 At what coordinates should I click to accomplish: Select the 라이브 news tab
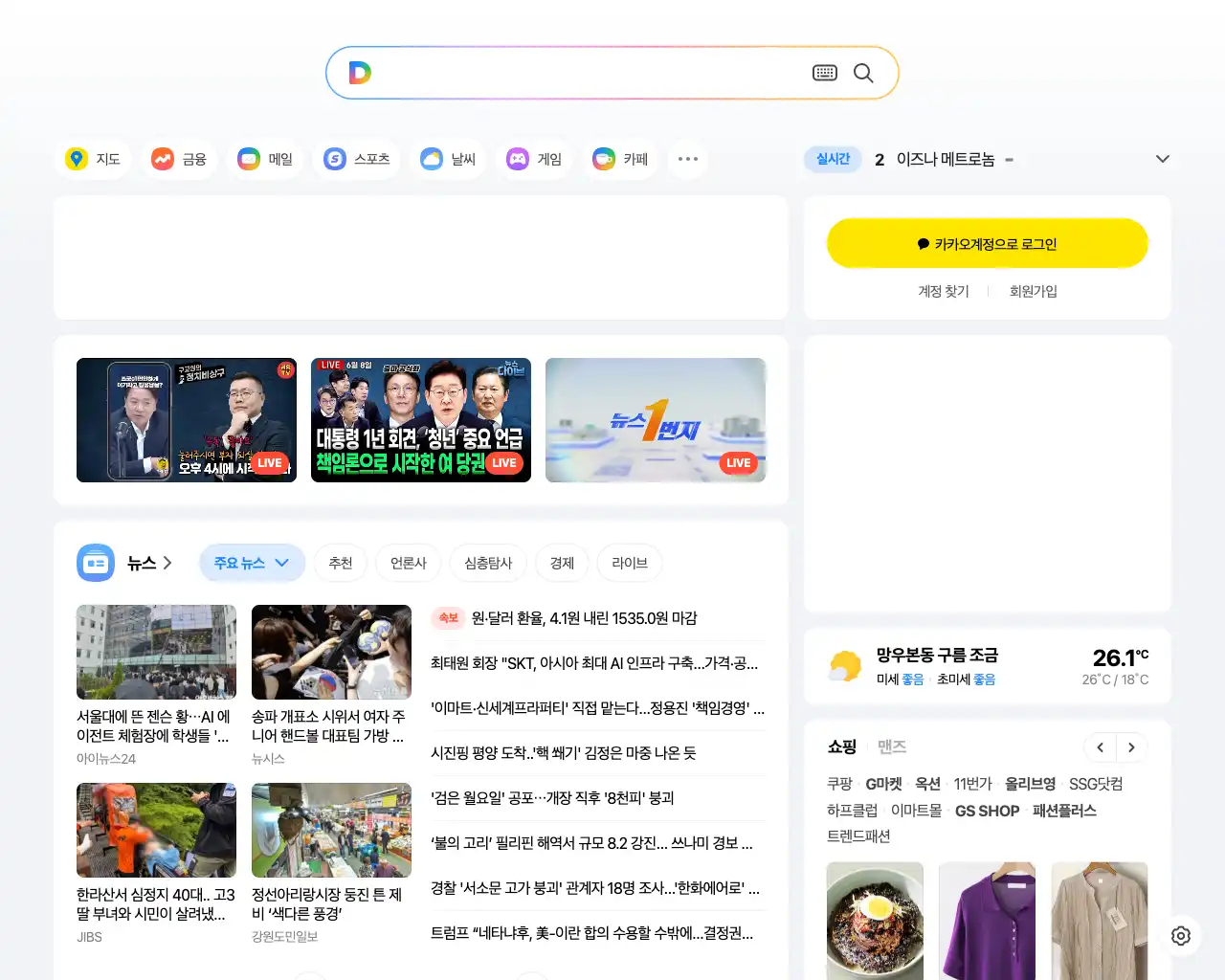pos(630,563)
